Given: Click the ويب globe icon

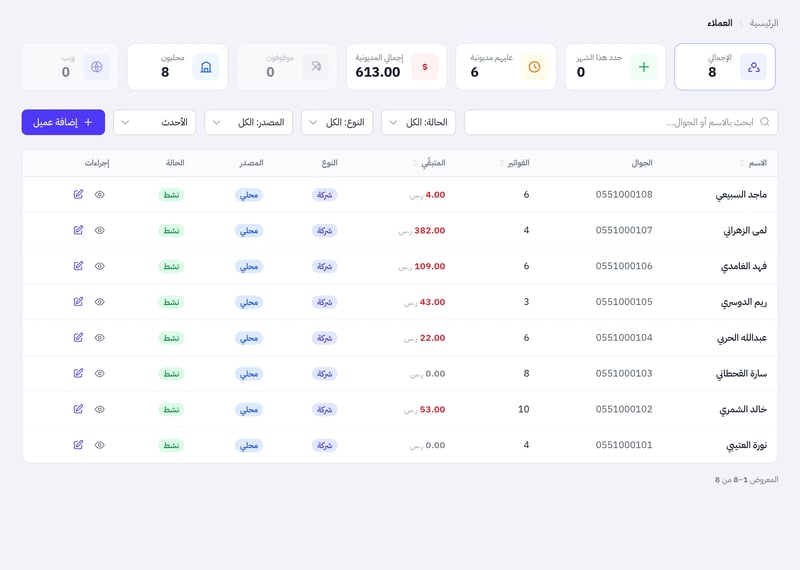Looking at the screenshot, I should click(x=96, y=67).
